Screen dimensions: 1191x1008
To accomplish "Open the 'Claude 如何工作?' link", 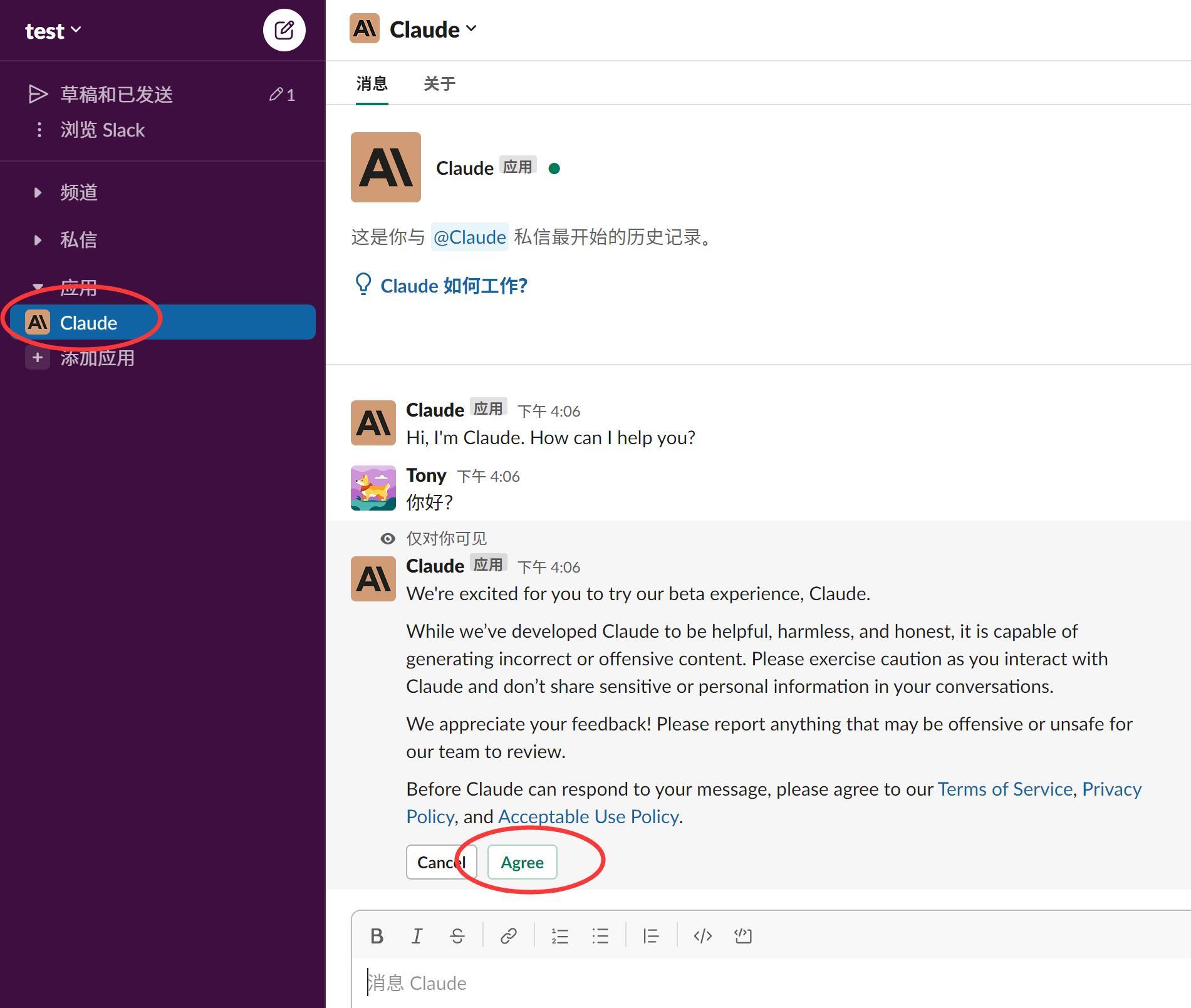I will tap(454, 286).
